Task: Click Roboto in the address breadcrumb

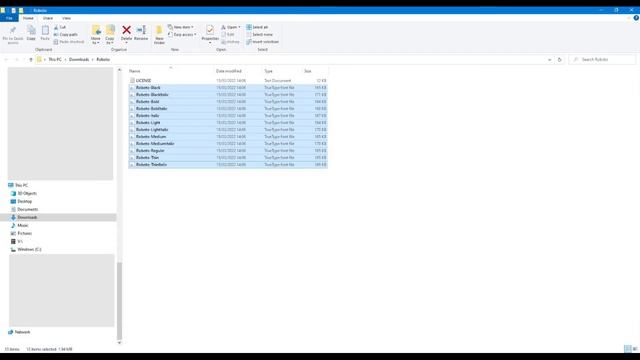Action: click(103, 60)
